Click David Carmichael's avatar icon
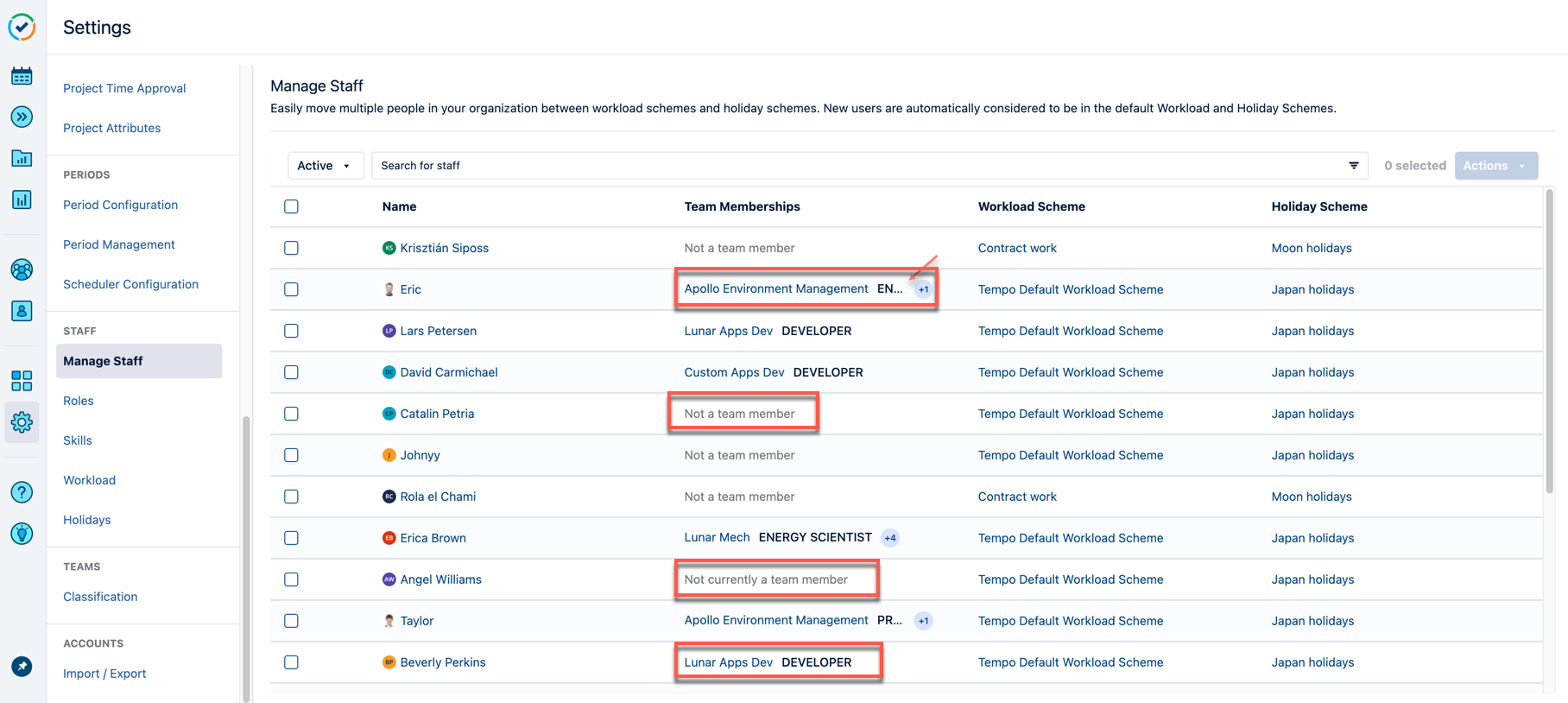The height and width of the screenshot is (703, 1568). [x=389, y=372]
